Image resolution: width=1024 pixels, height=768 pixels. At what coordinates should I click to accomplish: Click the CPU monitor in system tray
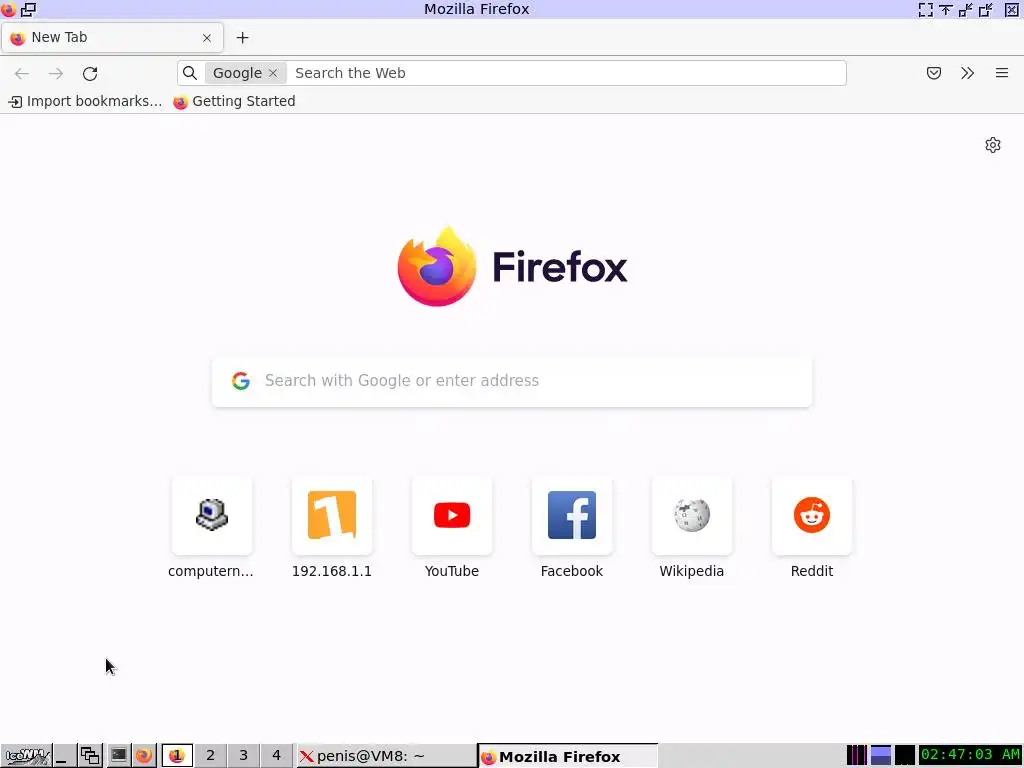856,755
